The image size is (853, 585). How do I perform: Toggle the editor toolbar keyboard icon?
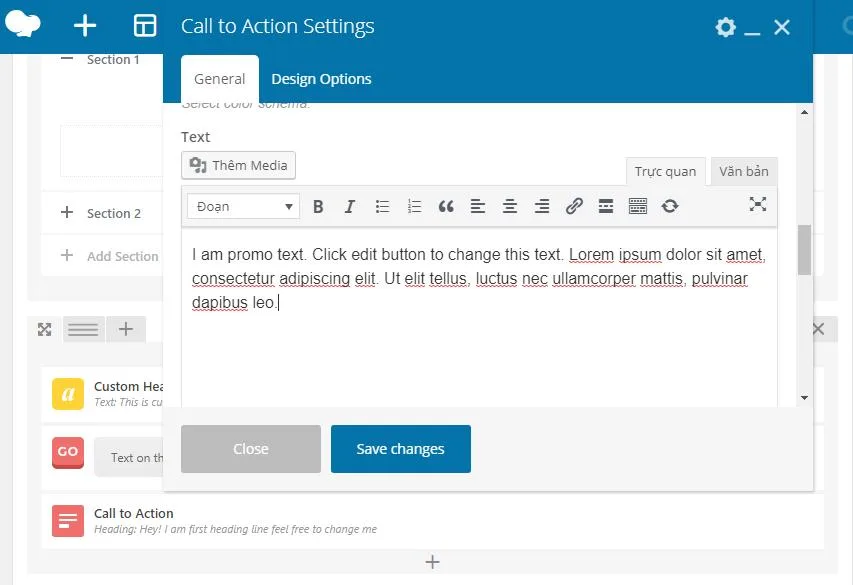pyautogui.click(x=638, y=207)
